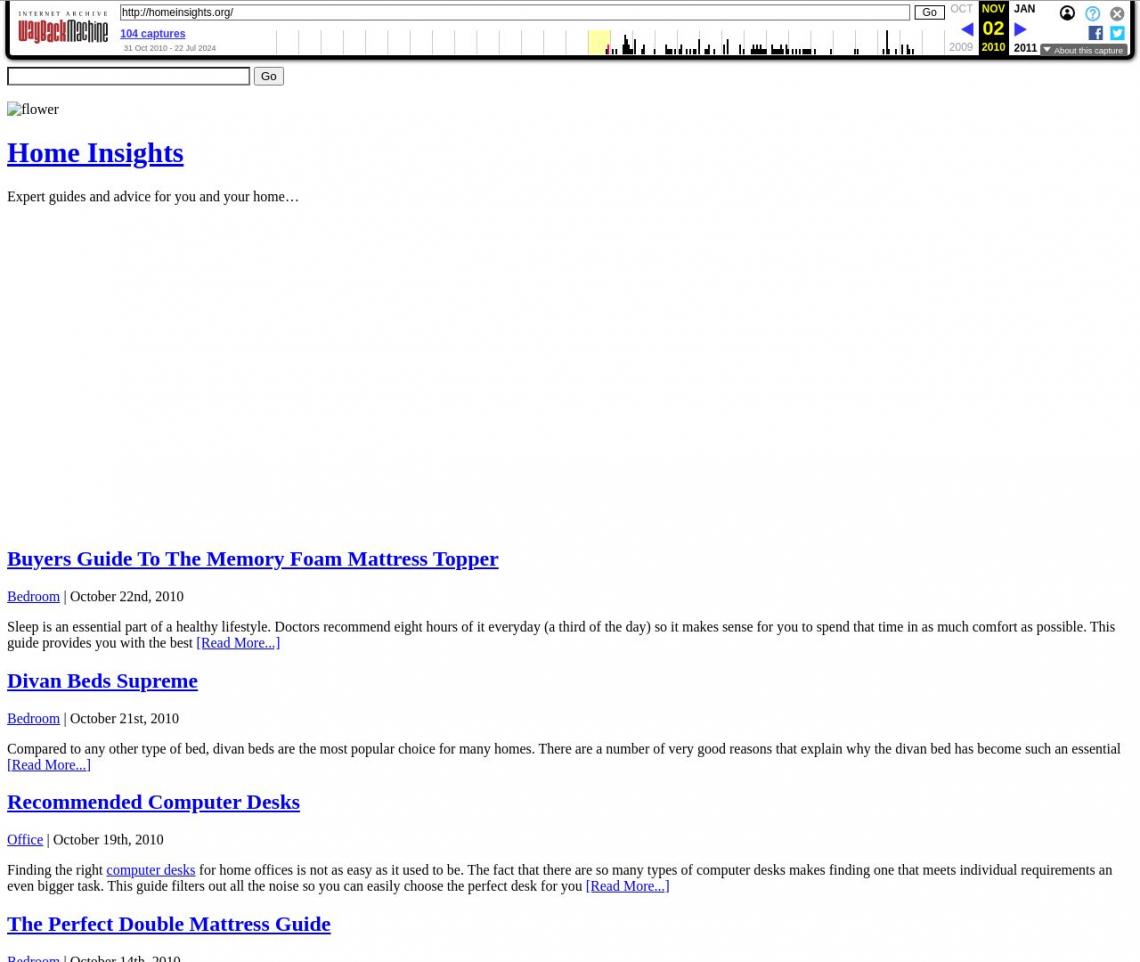Go to the next capture with the right arrow
This screenshot has width=1140, height=962.
pyautogui.click(x=1020, y=29)
